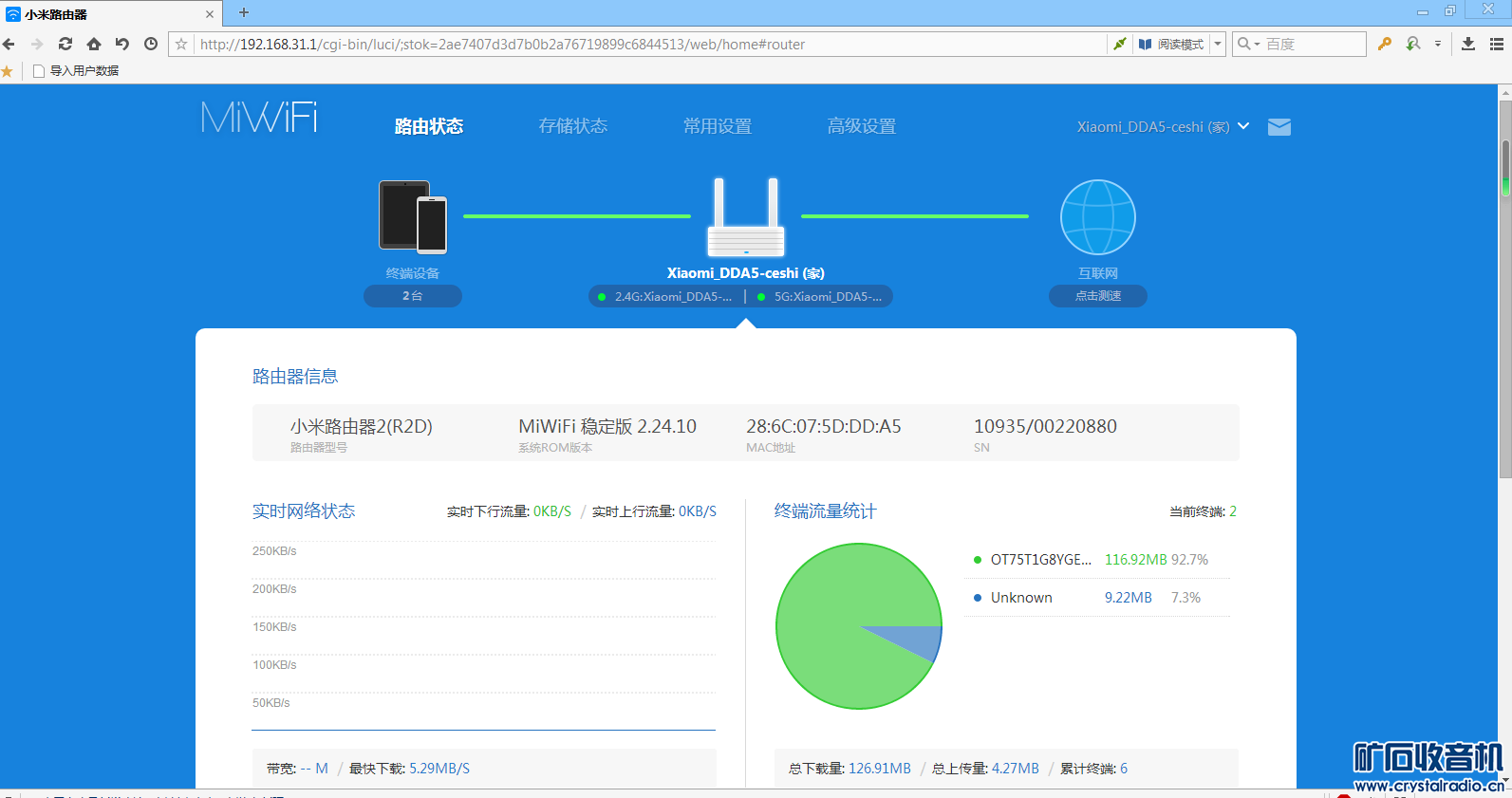The image size is (1512, 798).
Task: Click 当前终端 2 count
Action: (1233, 511)
